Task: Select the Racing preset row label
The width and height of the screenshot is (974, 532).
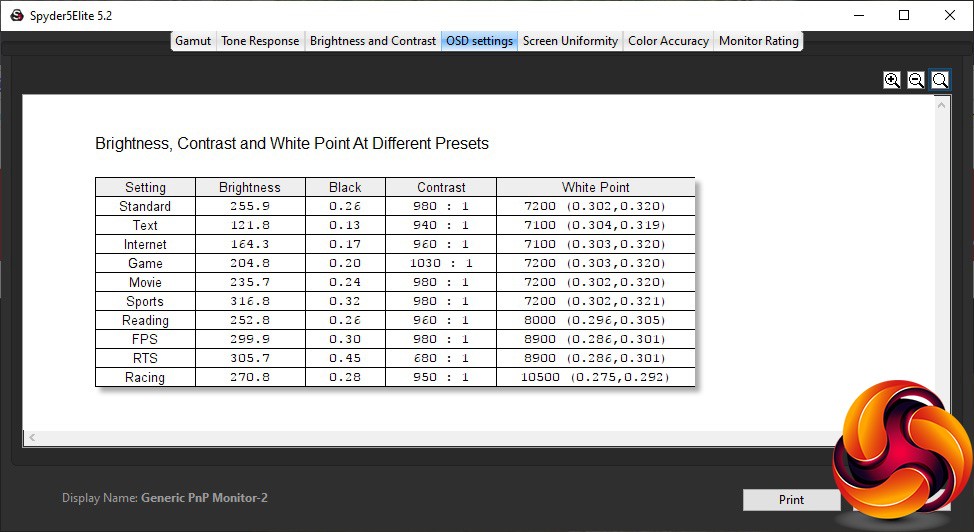Action: (x=145, y=377)
